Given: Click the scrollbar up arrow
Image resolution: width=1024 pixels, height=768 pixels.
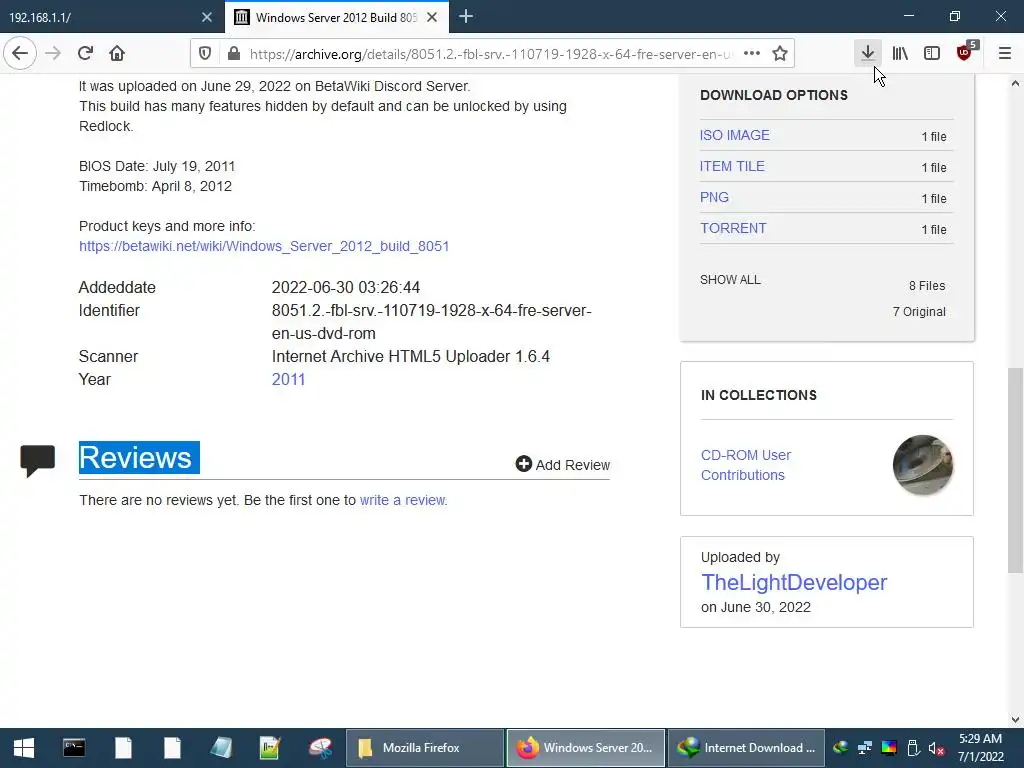Looking at the screenshot, I should click(x=1015, y=83).
